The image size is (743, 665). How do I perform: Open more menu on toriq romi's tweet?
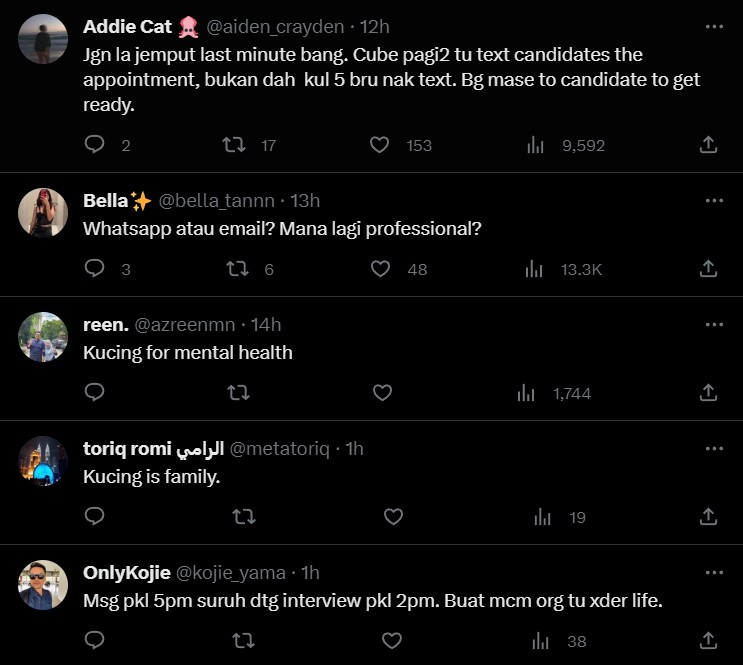coord(714,449)
